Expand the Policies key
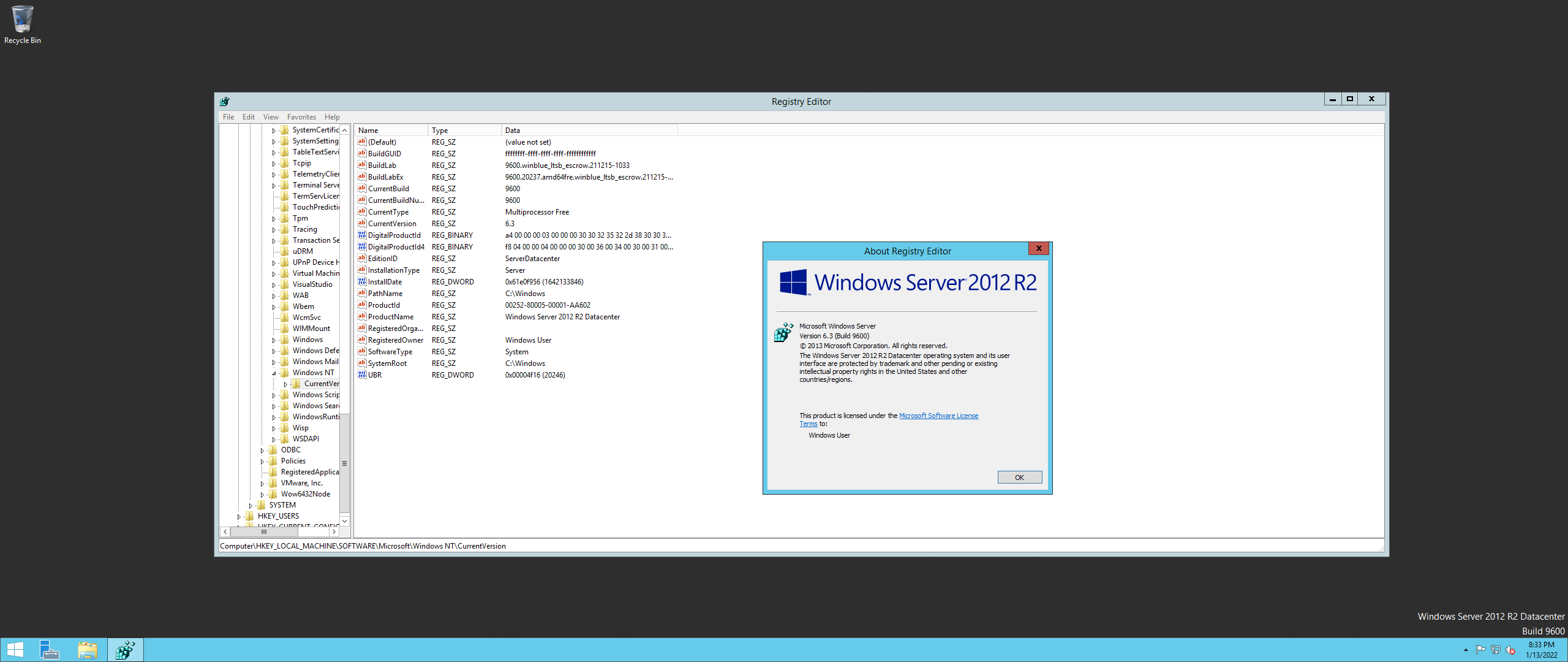The width and height of the screenshot is (1568, 662). point(262,462)
